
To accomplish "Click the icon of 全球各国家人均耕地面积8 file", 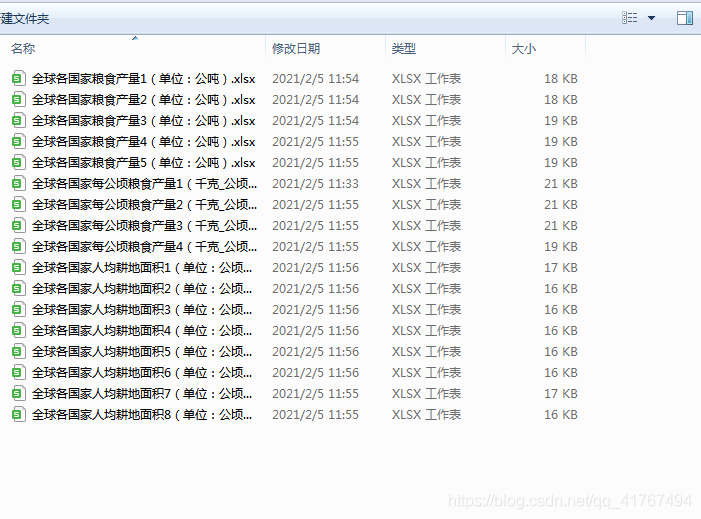I will tap(18, 415).
